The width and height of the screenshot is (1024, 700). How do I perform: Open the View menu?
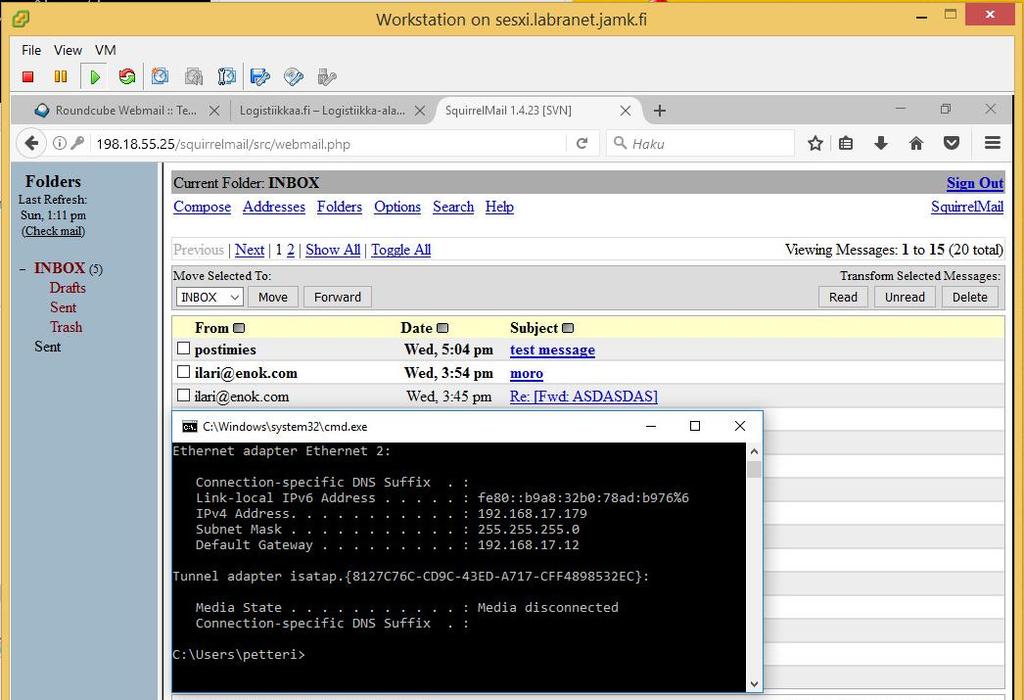(x=68, y=50)
